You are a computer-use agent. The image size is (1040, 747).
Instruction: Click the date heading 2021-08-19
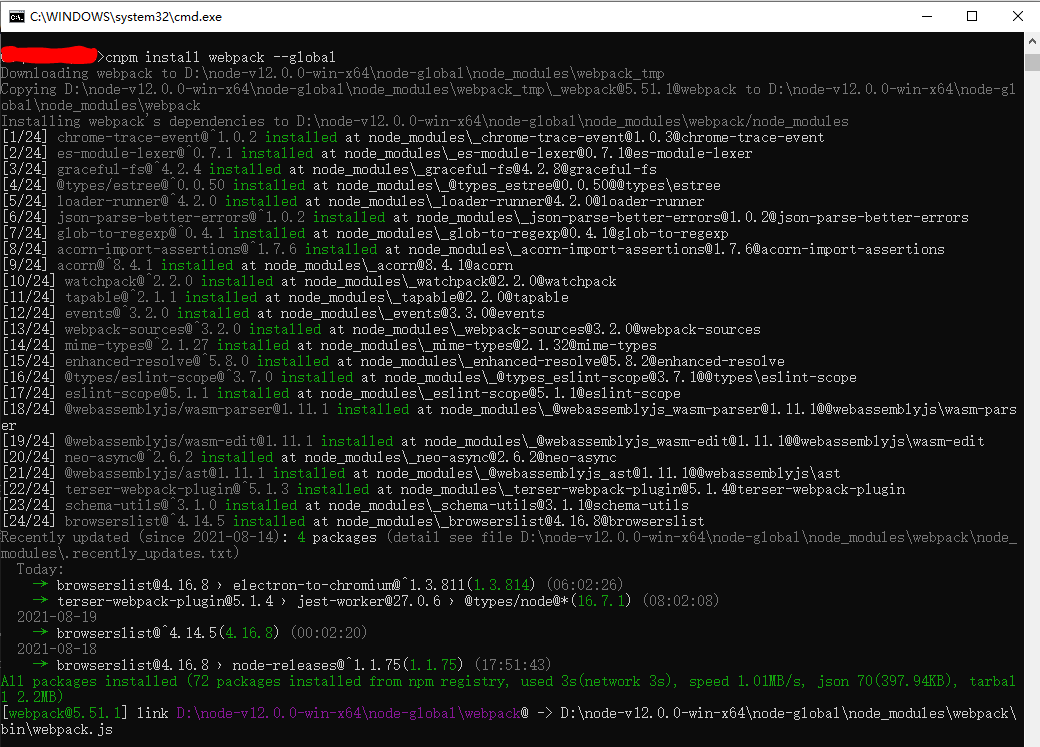click(x=57, y=617)
